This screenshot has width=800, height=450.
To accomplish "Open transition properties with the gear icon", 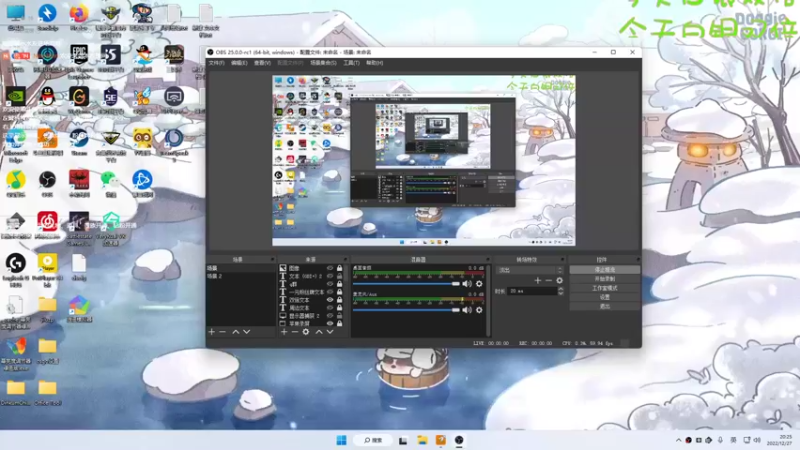I will [560, 280].
